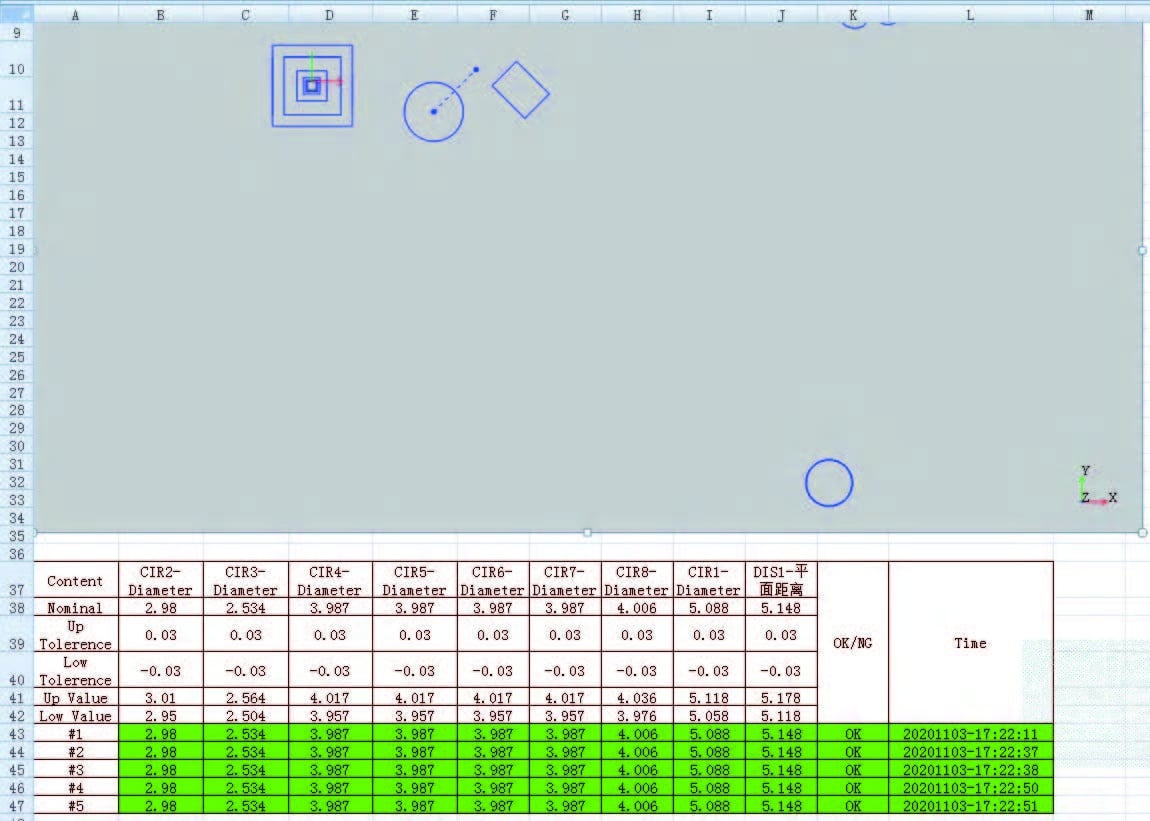Click the nested squares shape in the drawing

tap(312, 86)
